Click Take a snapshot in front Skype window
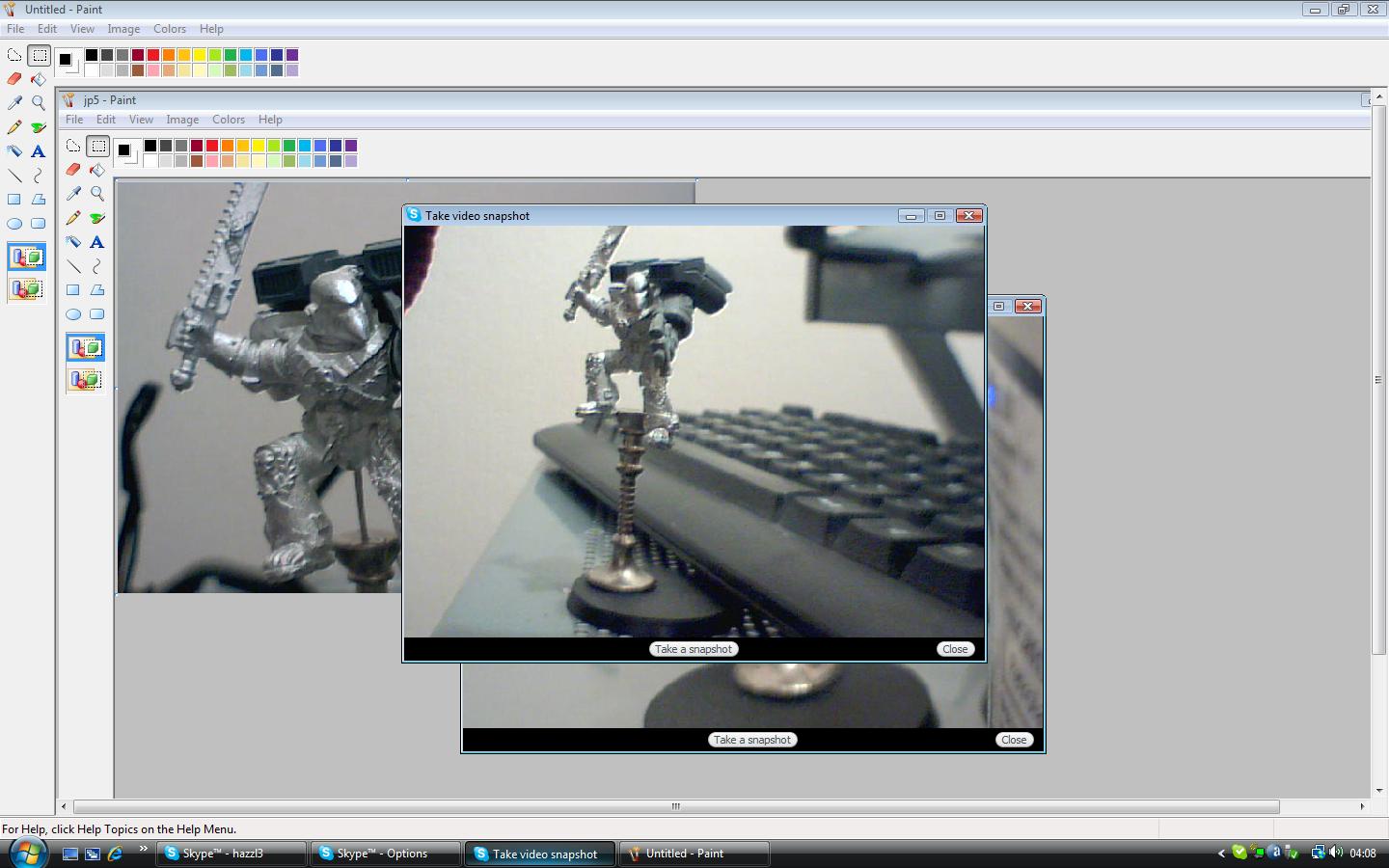This screenshot has height=868, width=1389. point(694,649)
